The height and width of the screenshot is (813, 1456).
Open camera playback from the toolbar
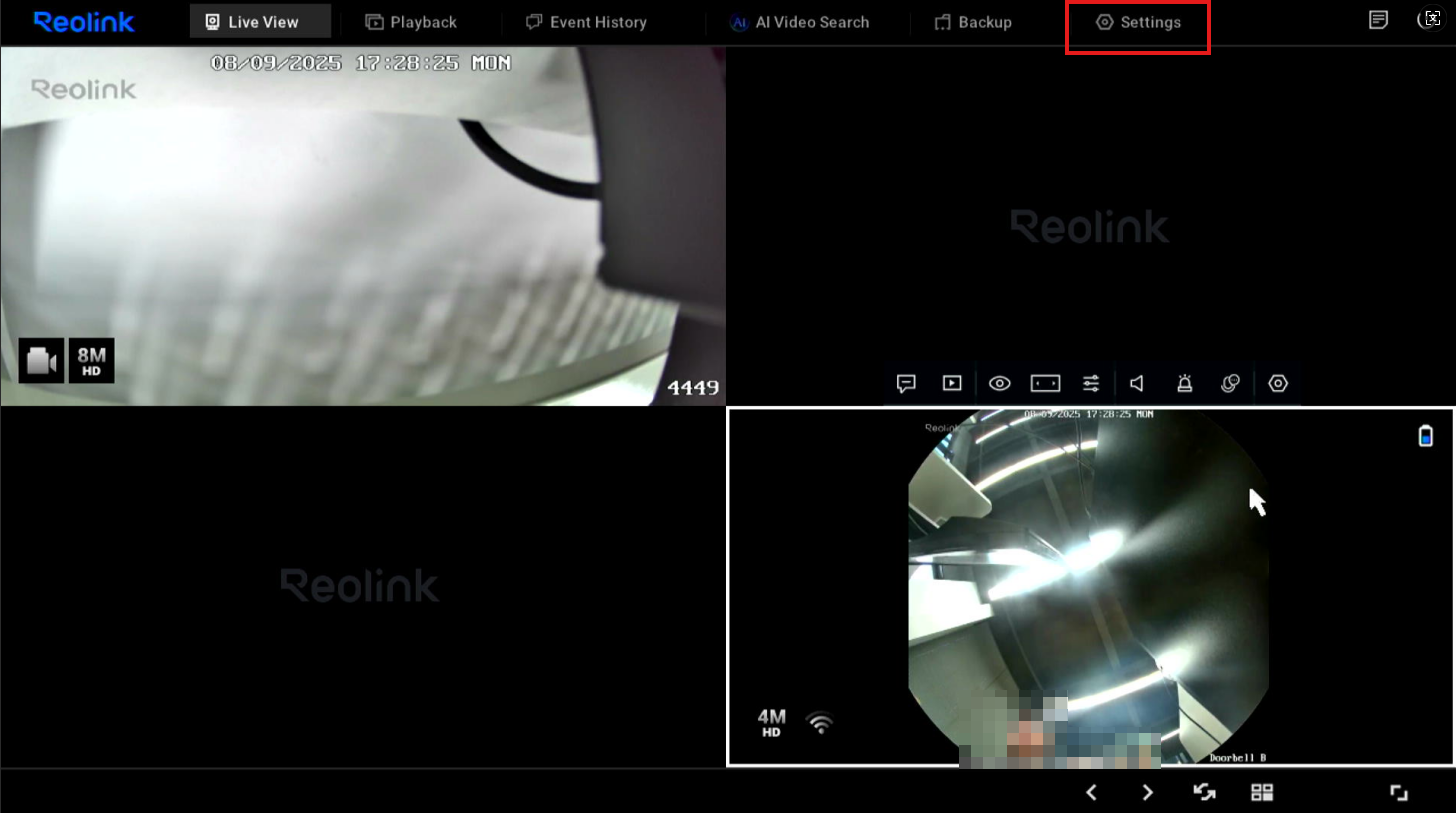coord(952,383)
